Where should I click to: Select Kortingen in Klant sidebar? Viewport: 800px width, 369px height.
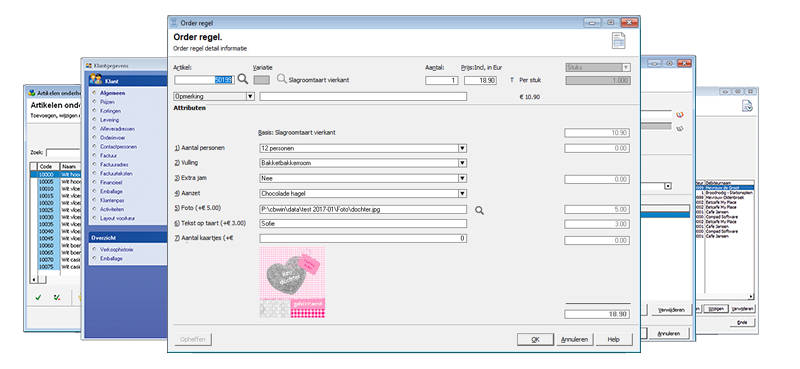[x=110, y=111]
